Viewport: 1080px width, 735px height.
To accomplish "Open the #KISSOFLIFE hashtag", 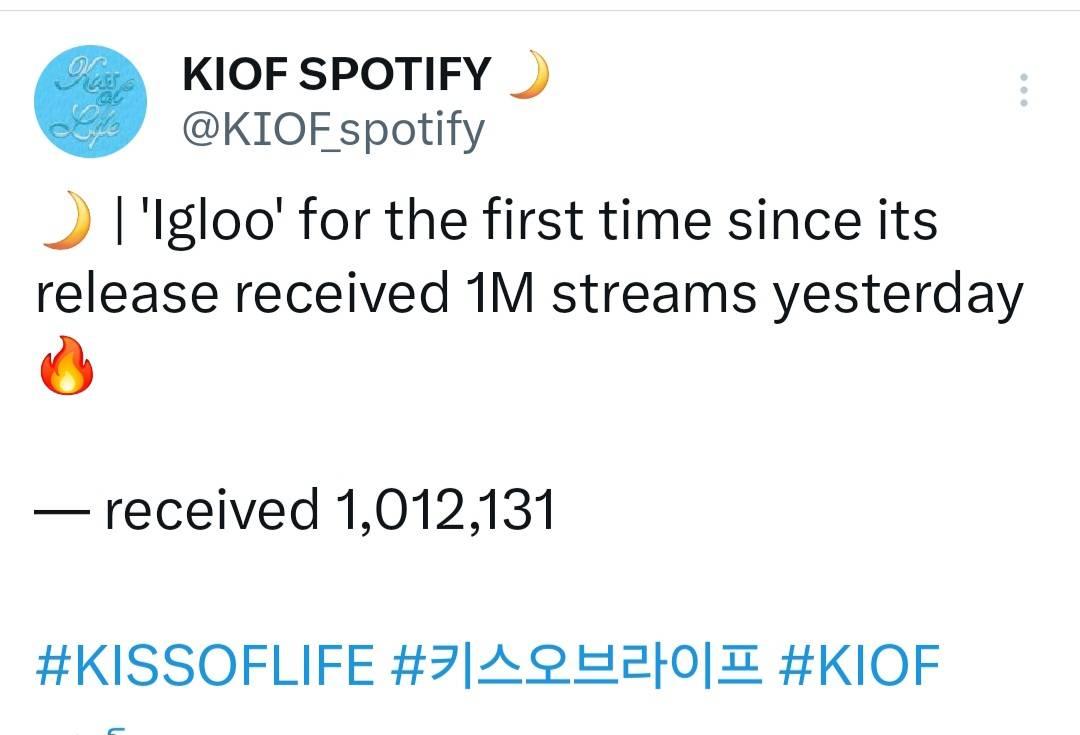I will (205, 665).
